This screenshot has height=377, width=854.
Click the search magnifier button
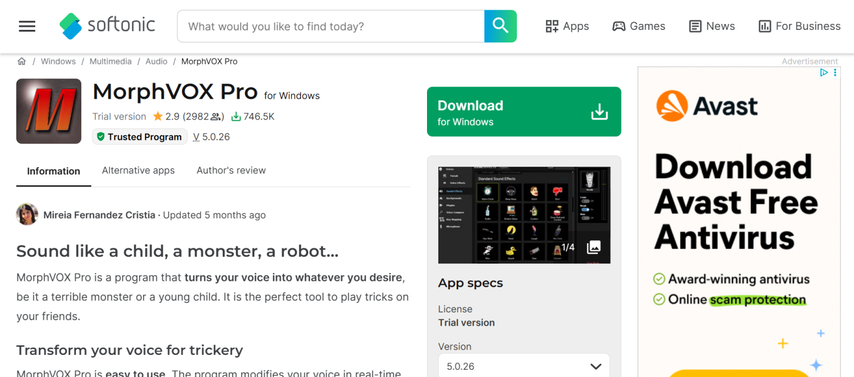coord(500,26)
